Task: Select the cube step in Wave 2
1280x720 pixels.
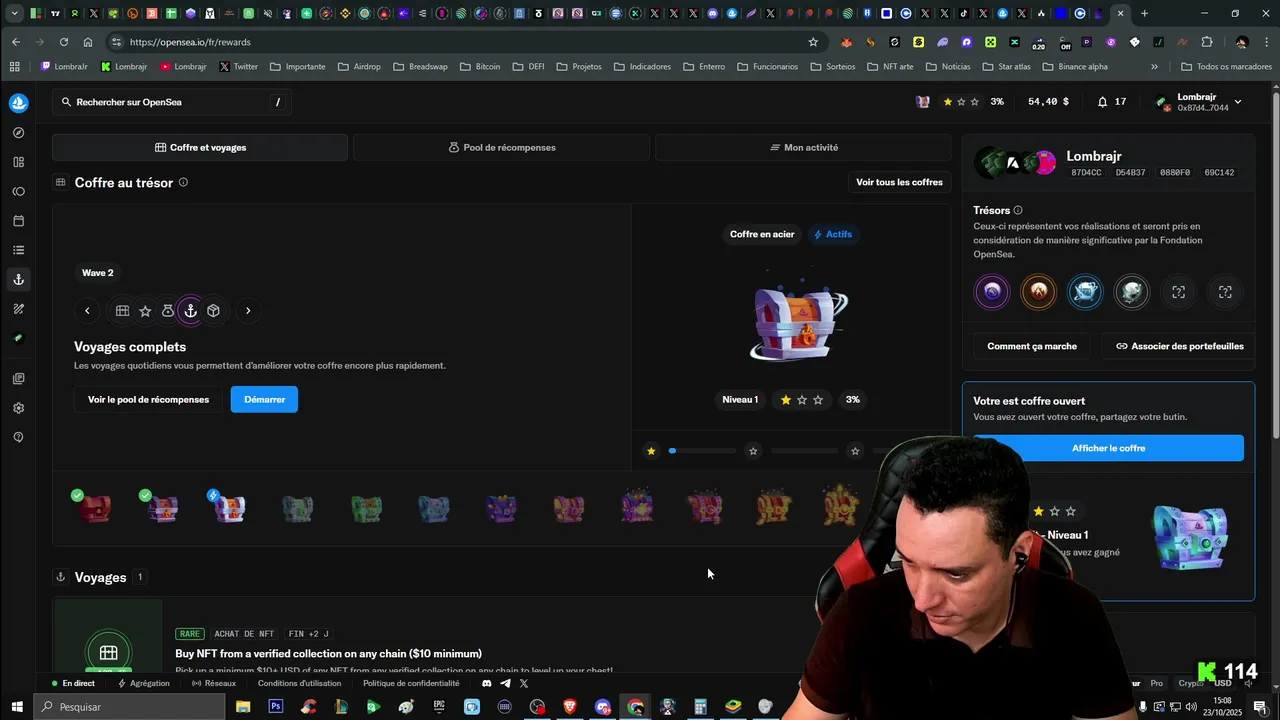Action: click(x=213, y=311)
